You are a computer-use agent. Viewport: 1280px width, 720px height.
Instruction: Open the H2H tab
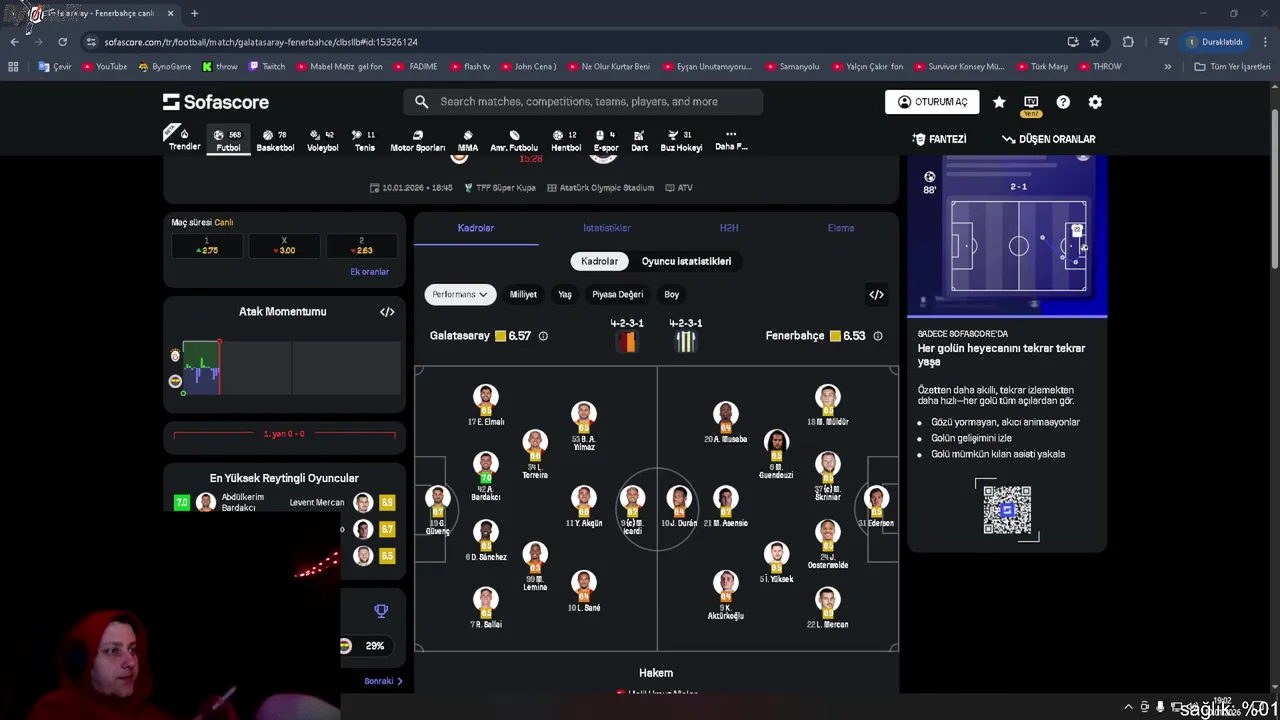click(729, 228)
